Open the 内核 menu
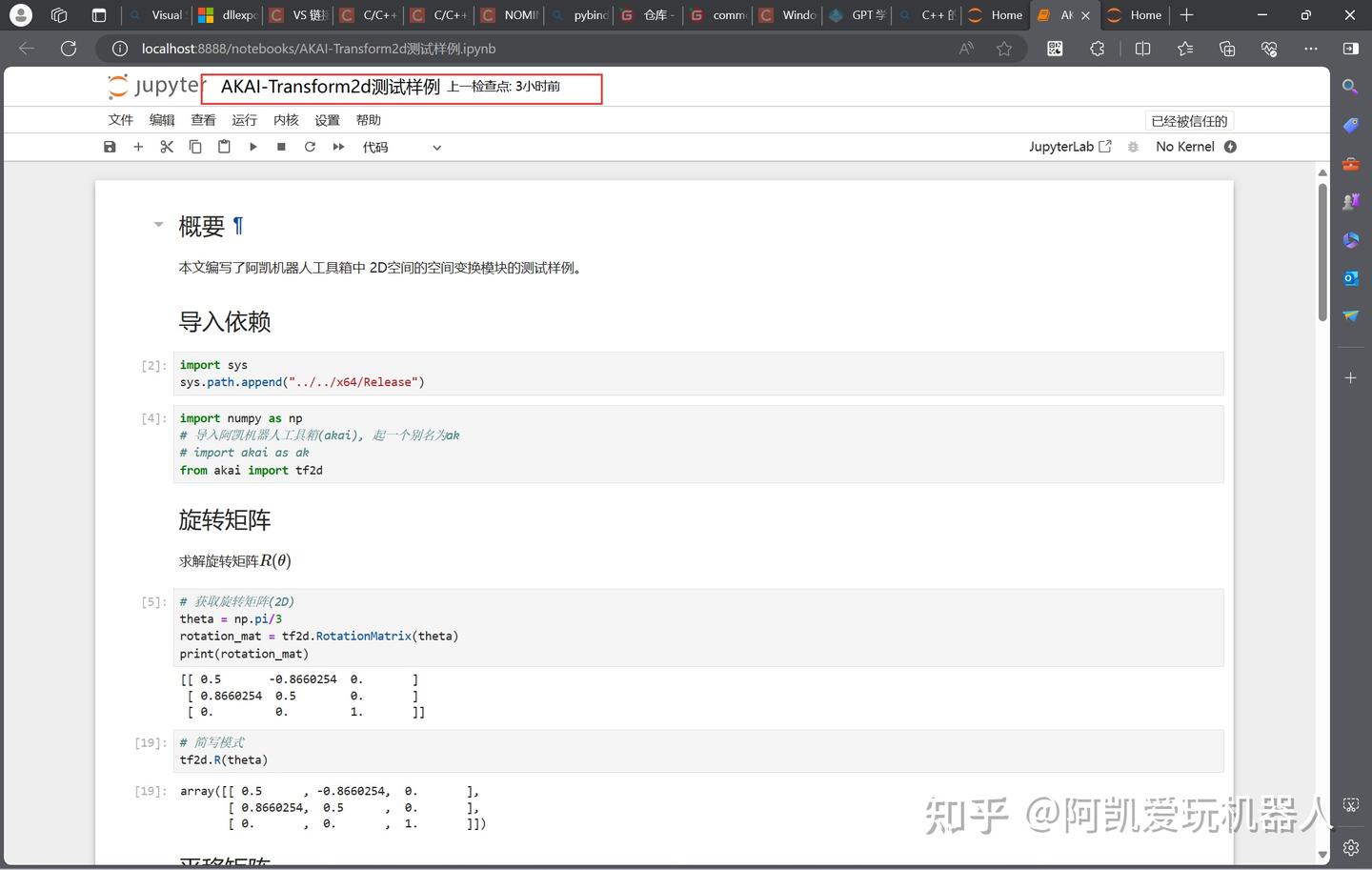This screenshot has height=870, width=1372. coord(285,119)
